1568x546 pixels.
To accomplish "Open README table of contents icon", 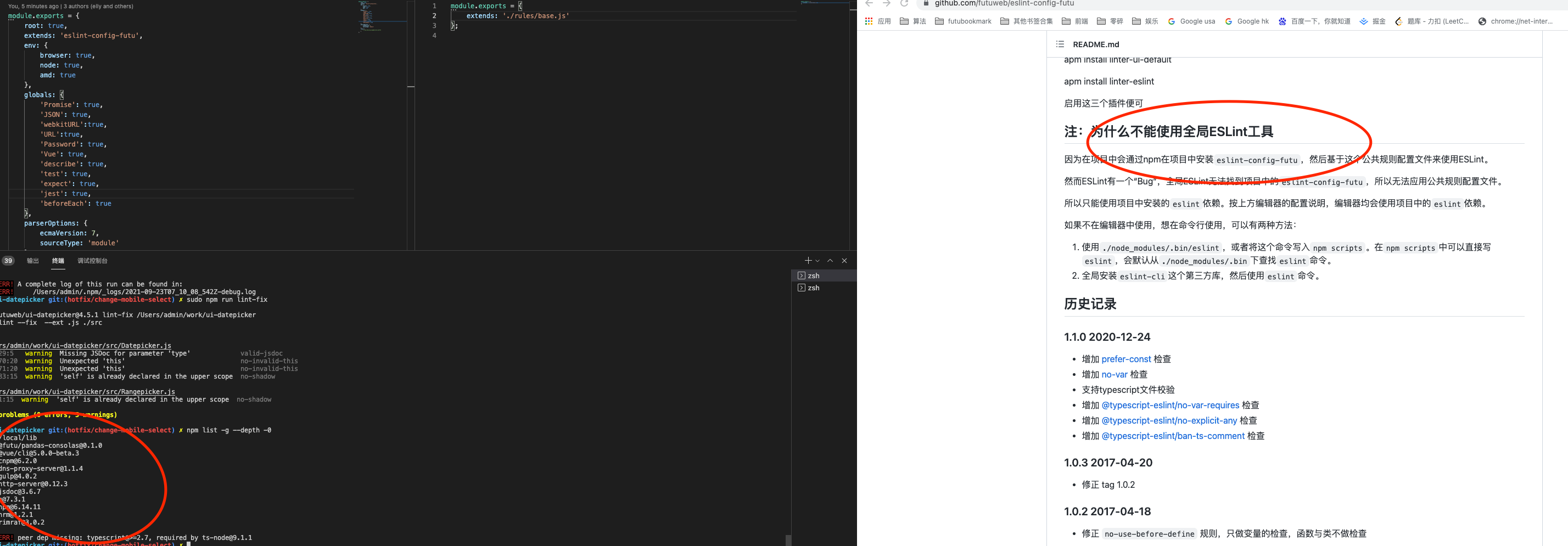I will pyautogui.click(x=1060, y=44).
